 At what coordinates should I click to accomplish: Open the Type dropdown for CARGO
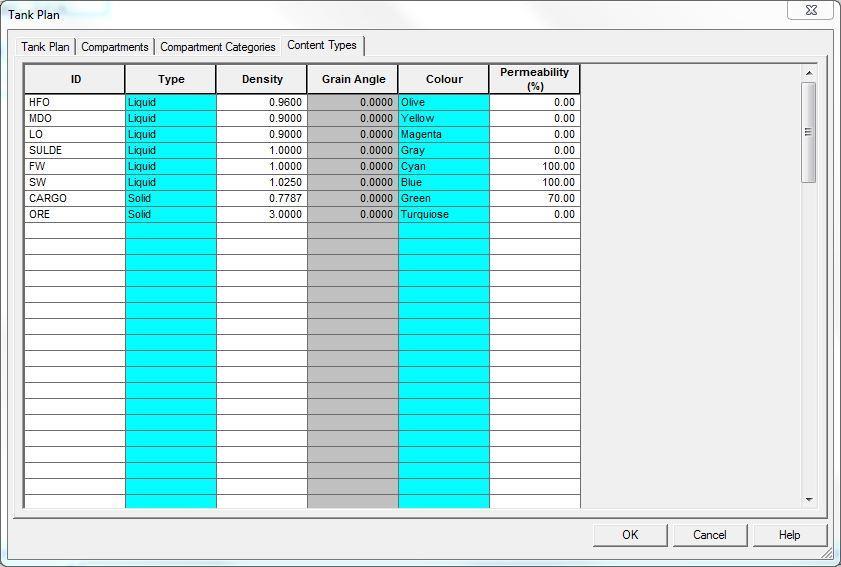pyautogui.click(x=171, y=198)
